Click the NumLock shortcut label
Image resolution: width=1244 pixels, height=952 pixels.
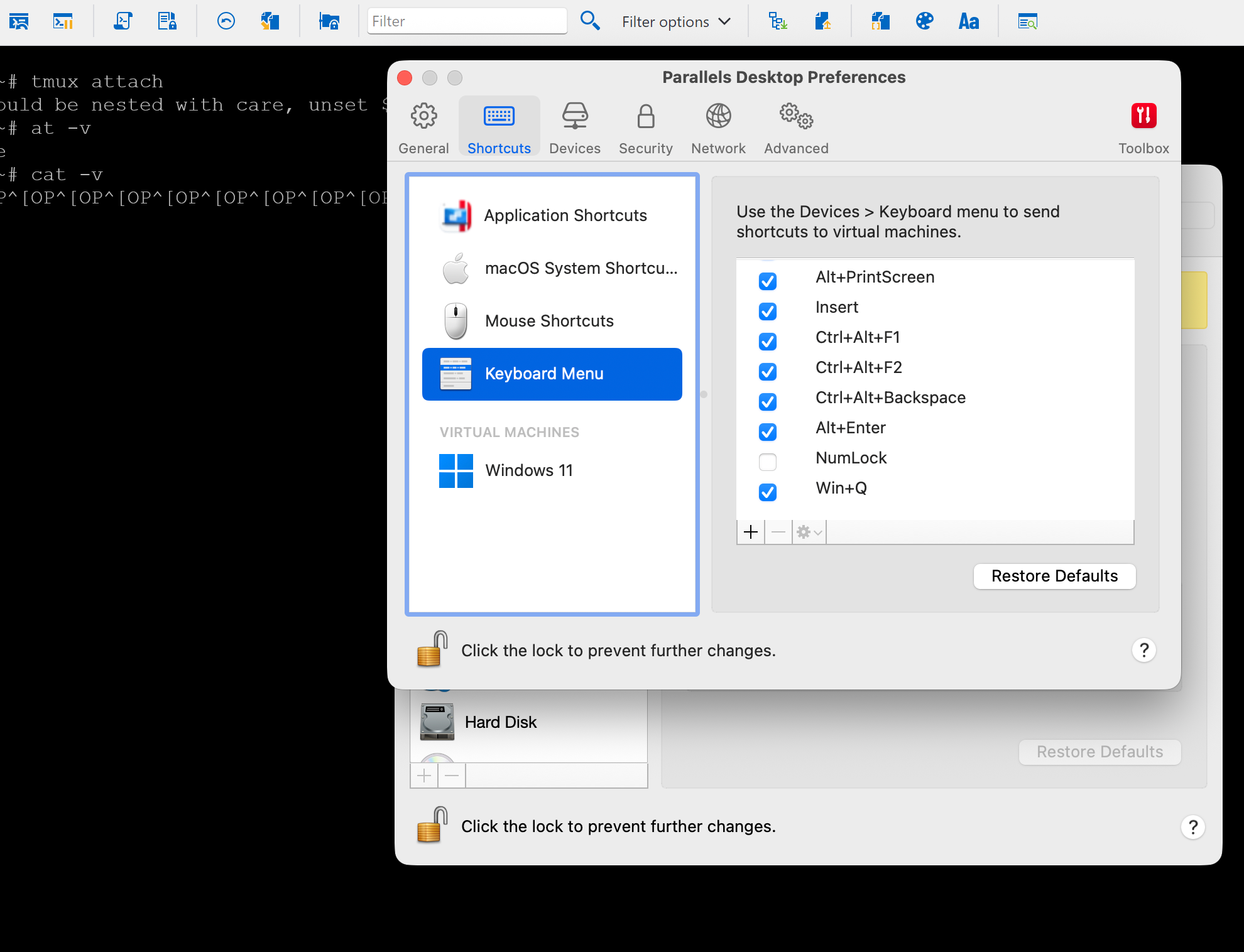coord(851,458)
